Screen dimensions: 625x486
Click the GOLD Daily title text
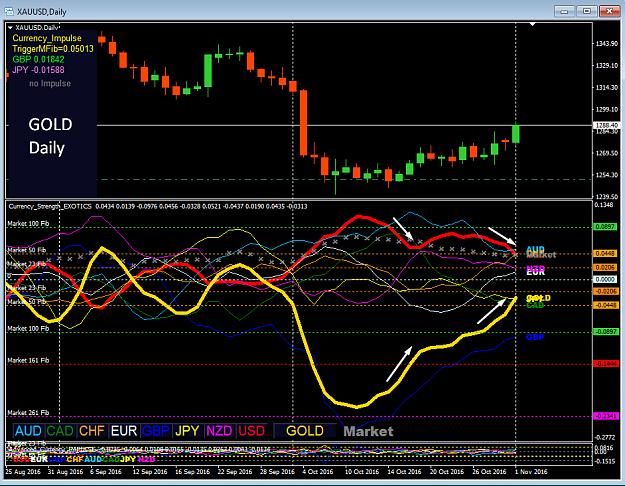50,136
